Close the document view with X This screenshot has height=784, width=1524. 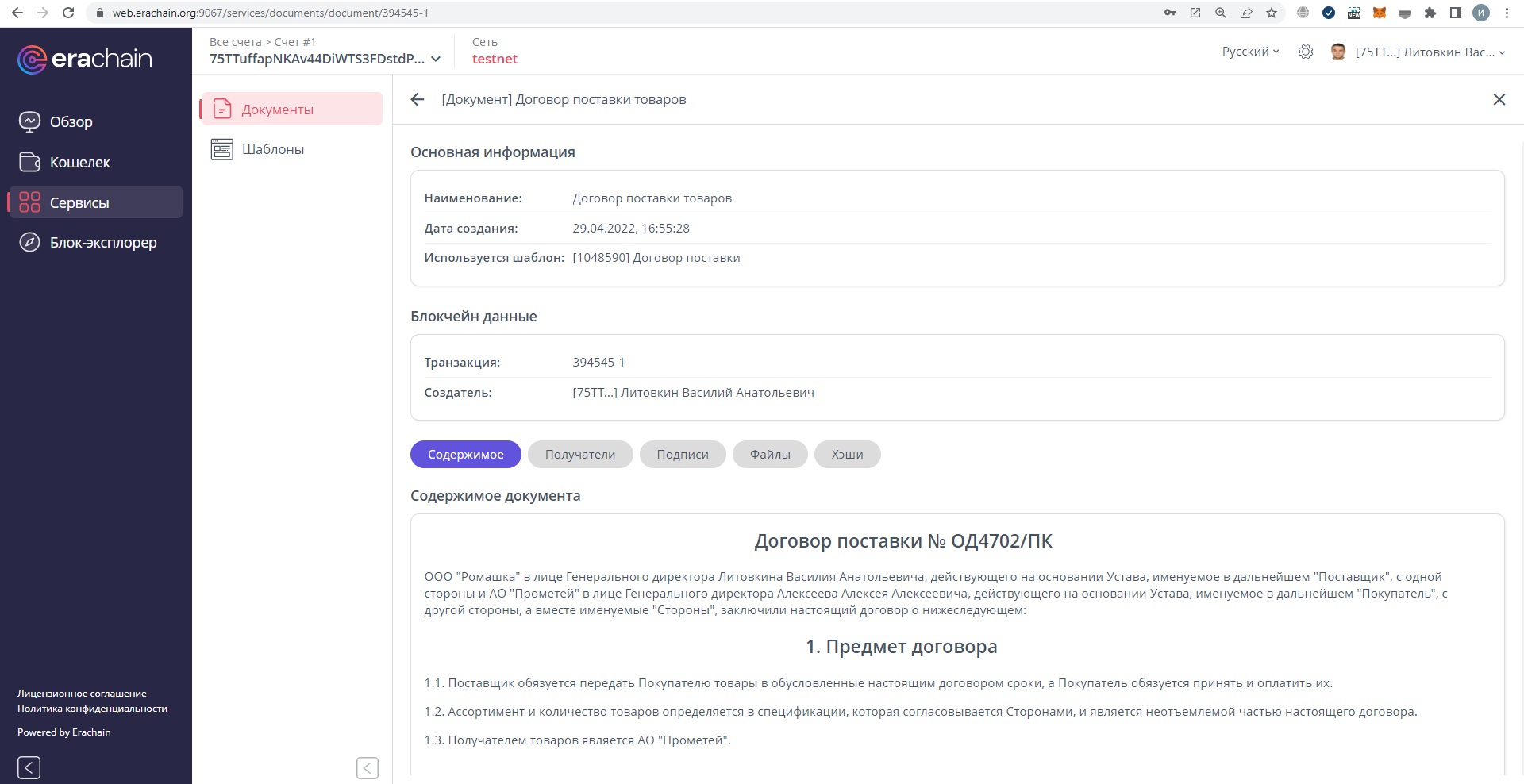1499,99
